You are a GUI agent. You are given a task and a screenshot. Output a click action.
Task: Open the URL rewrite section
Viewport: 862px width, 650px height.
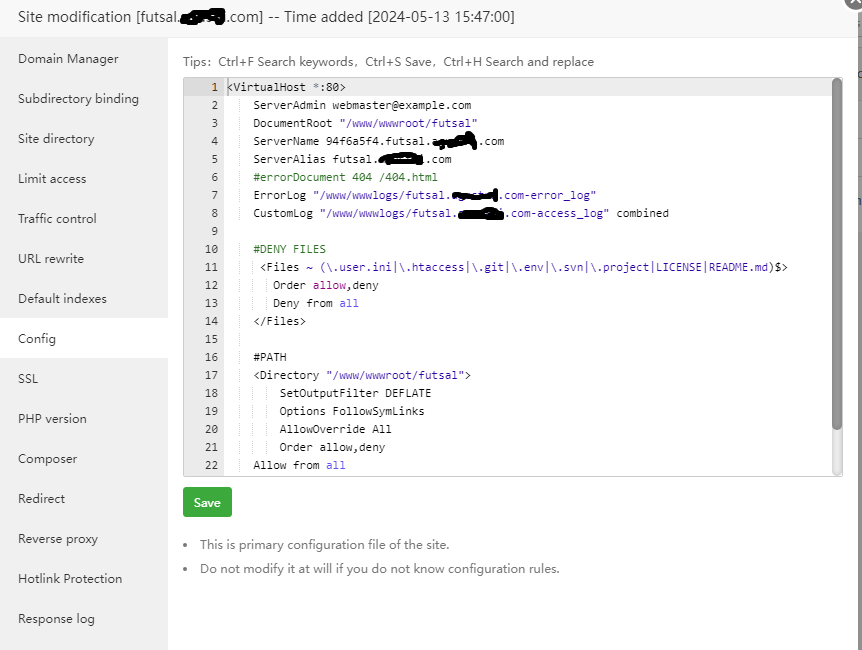(51, 259)
